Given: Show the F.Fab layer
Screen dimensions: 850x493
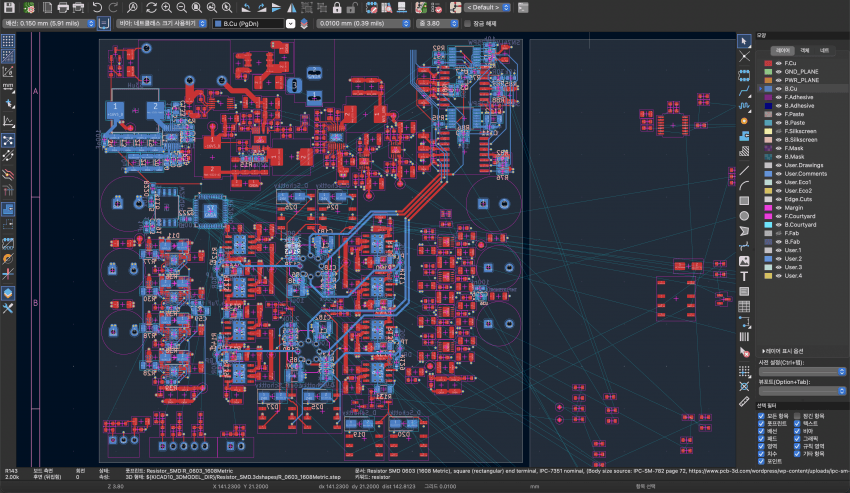Looking at the screenshot, I should 778,233.
